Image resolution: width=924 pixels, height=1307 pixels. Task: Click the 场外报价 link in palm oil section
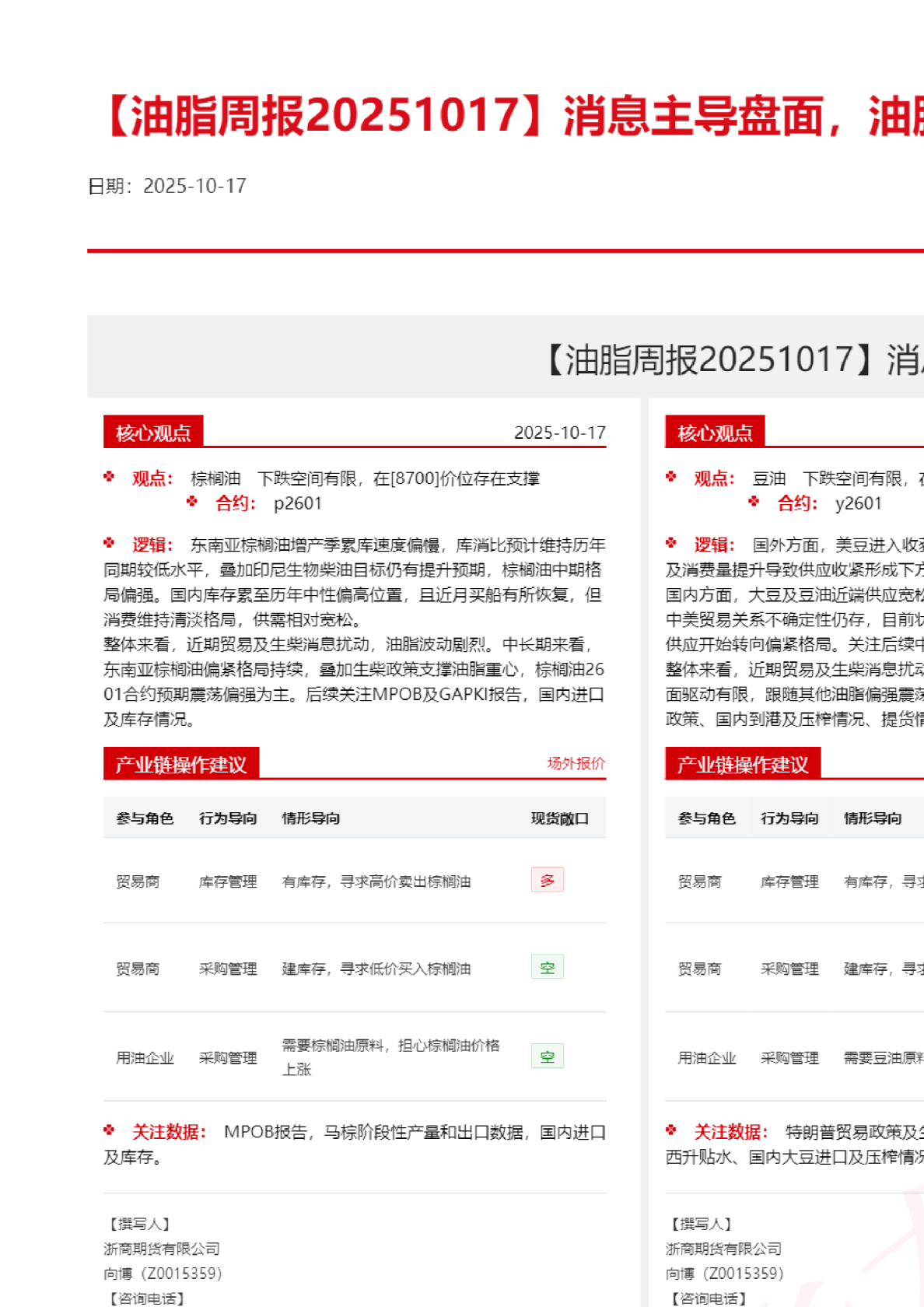point(576,763)
